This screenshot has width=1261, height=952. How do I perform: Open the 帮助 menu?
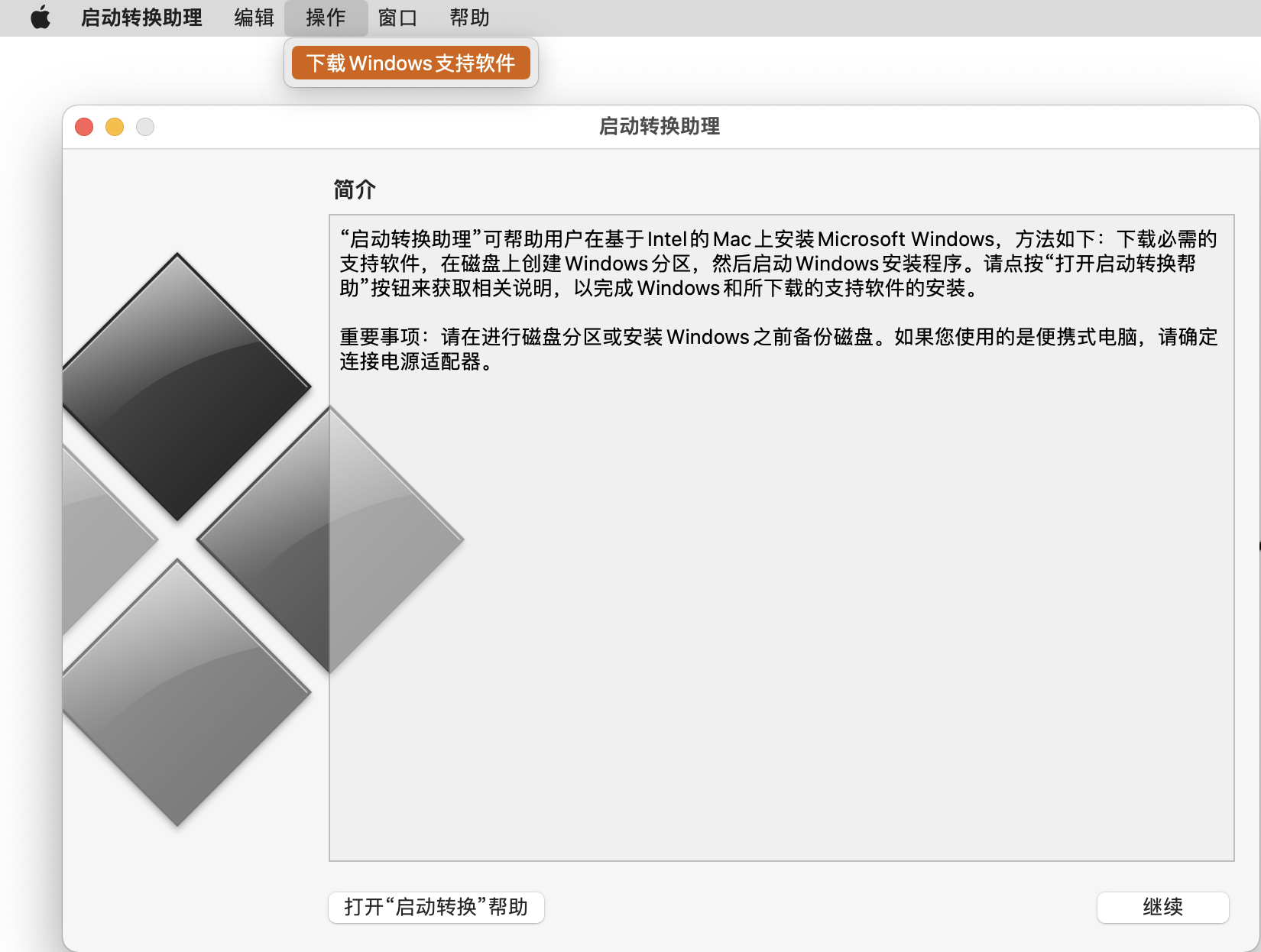(x=469, y=18)
